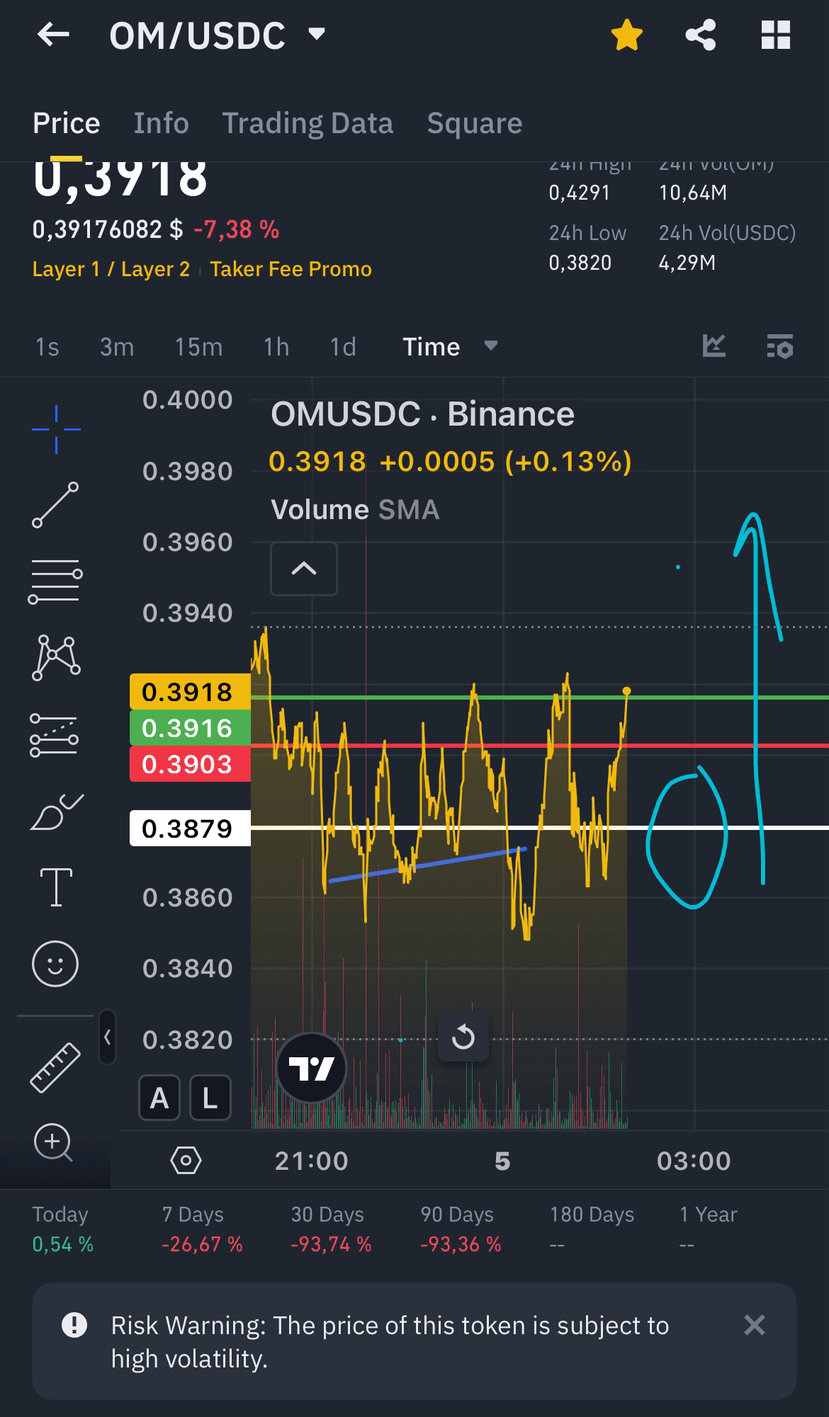Open the grid layout icon
829x1417 pixels.
pos(775,36)
